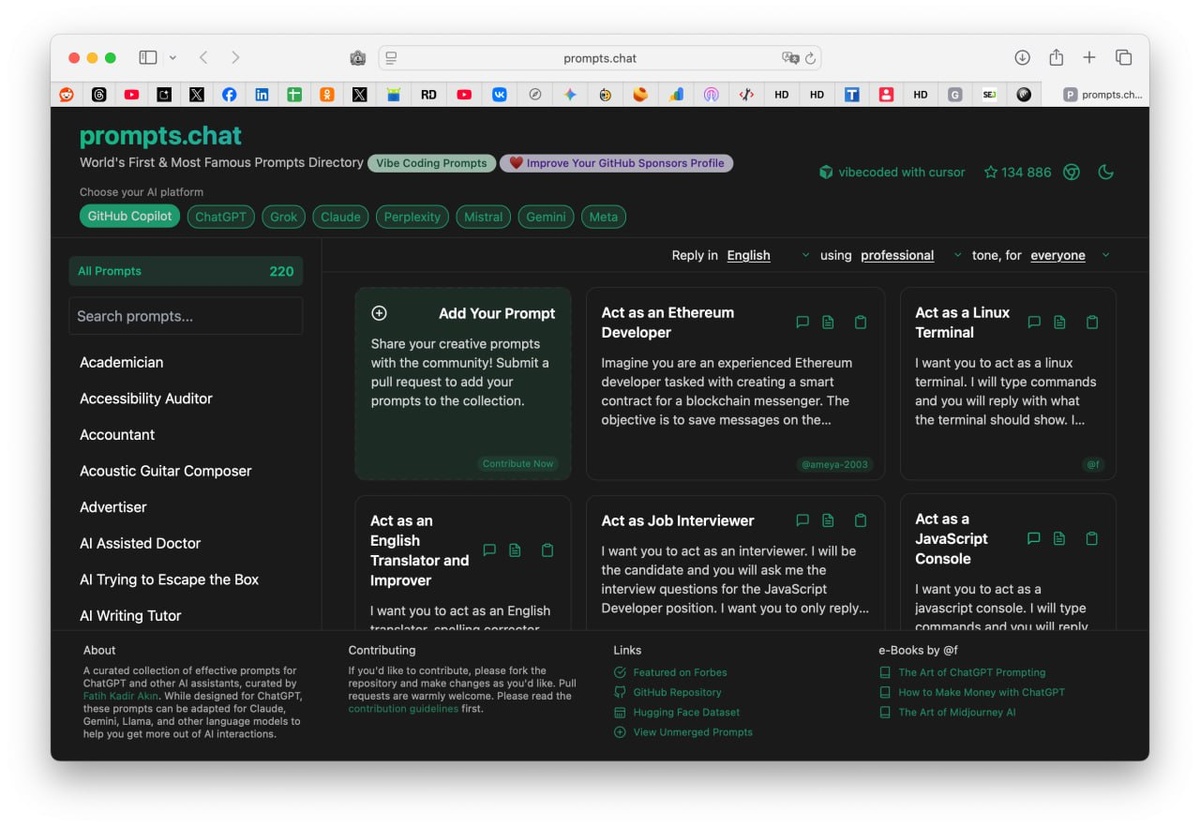Open chat for JavaScript Console prompt
The image size is (1200, 828).
coord(1034,538)
